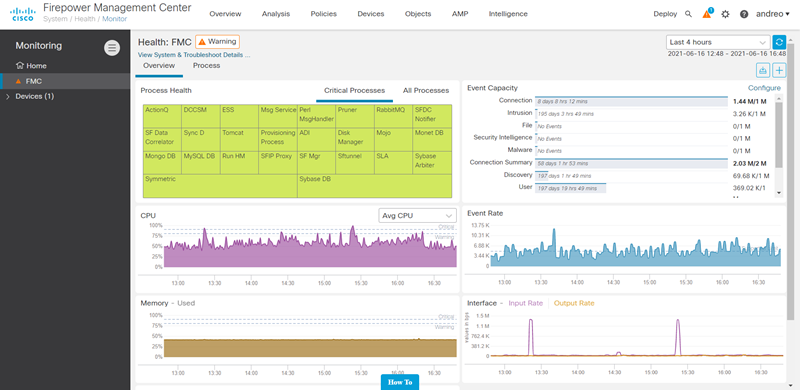Click the Warning status badge

click(x=217, y=42)
